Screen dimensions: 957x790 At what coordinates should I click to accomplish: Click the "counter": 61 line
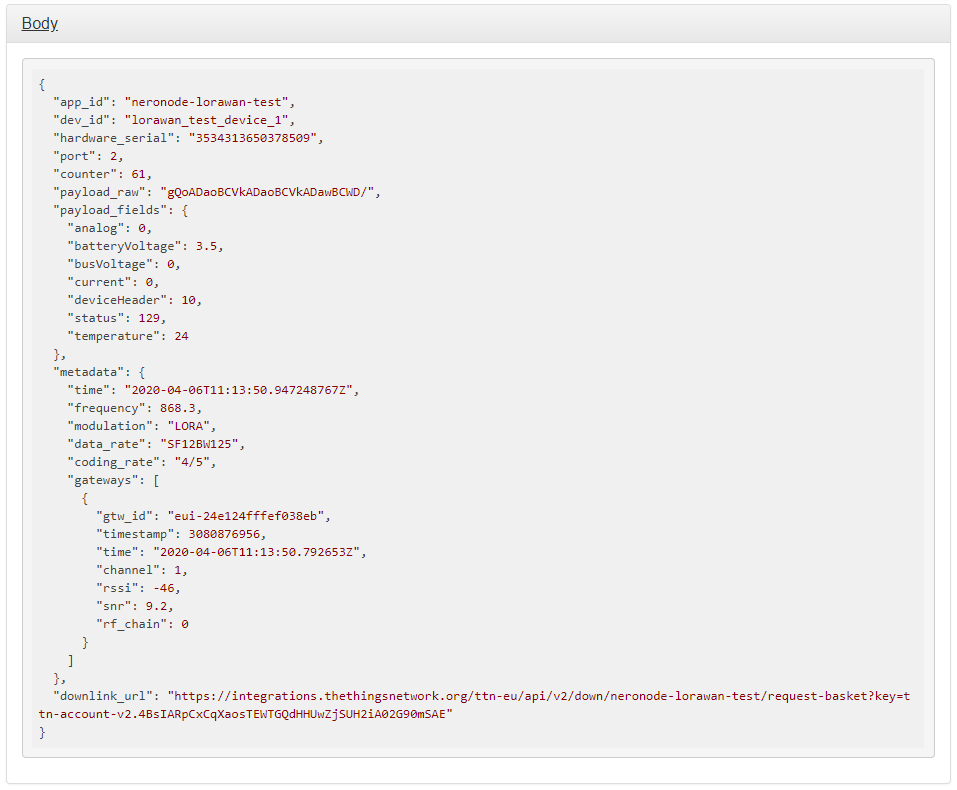click(x=102, y=174)
